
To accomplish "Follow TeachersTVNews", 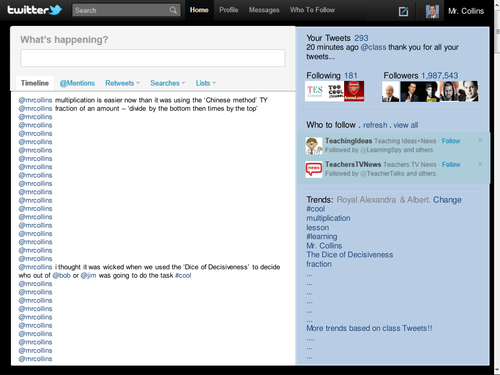I will 451,165.
